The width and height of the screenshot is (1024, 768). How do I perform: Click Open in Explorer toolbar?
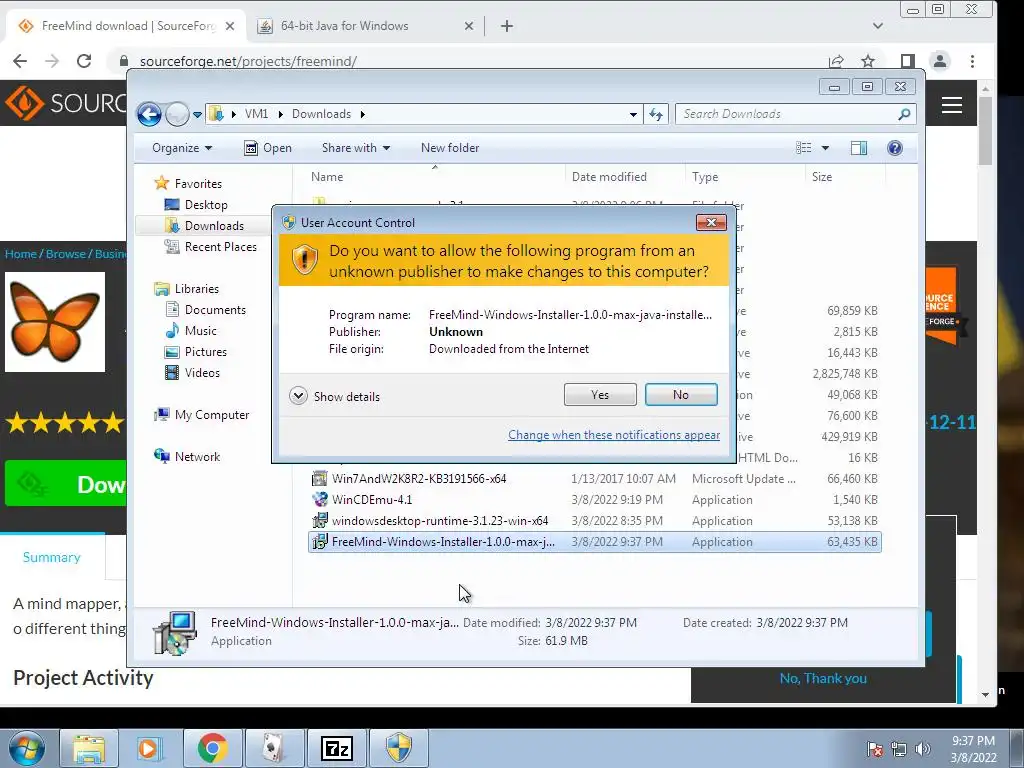tap(268, 148)
